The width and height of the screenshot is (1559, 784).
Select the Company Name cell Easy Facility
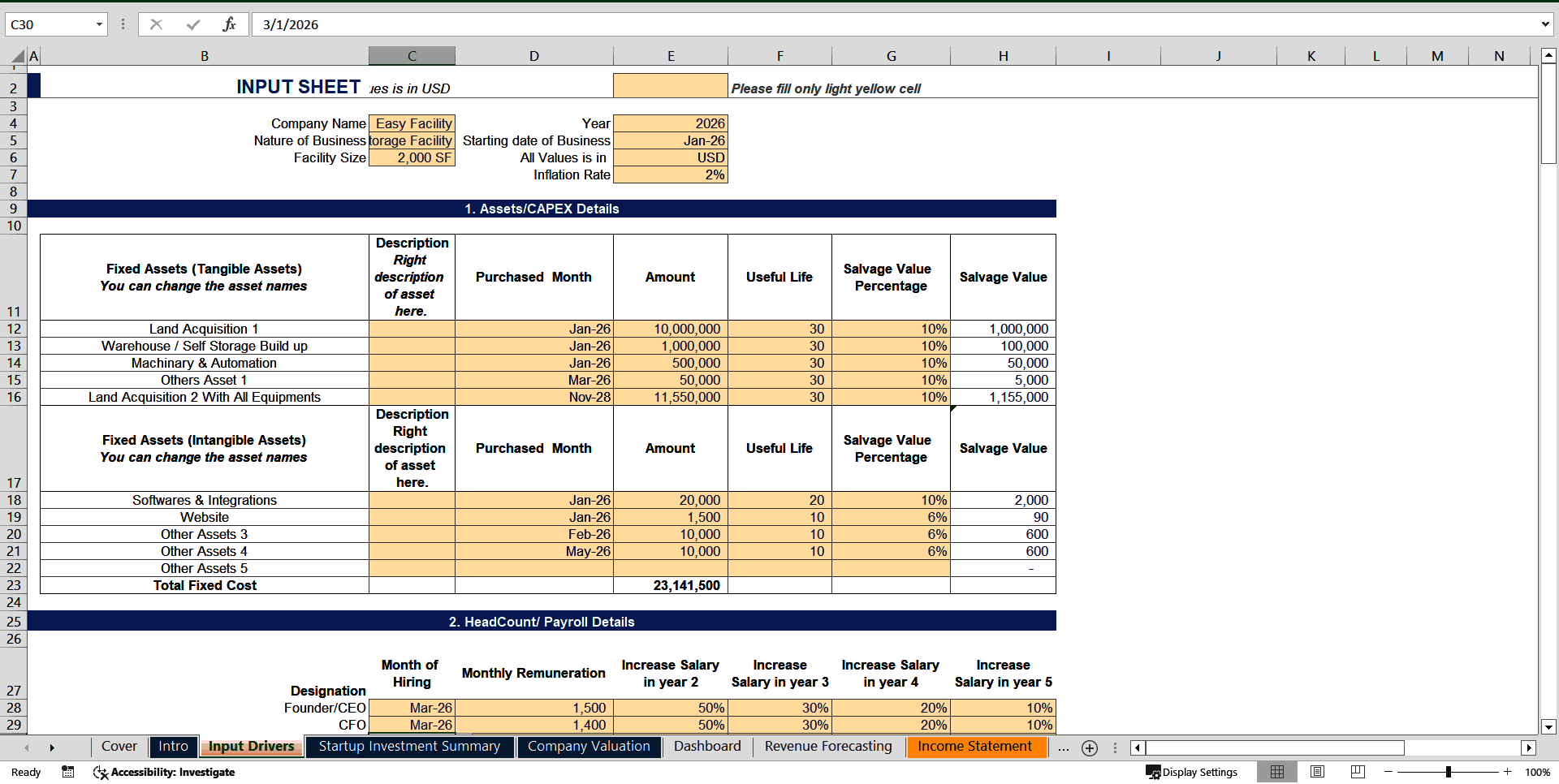(x=412, y=123)
